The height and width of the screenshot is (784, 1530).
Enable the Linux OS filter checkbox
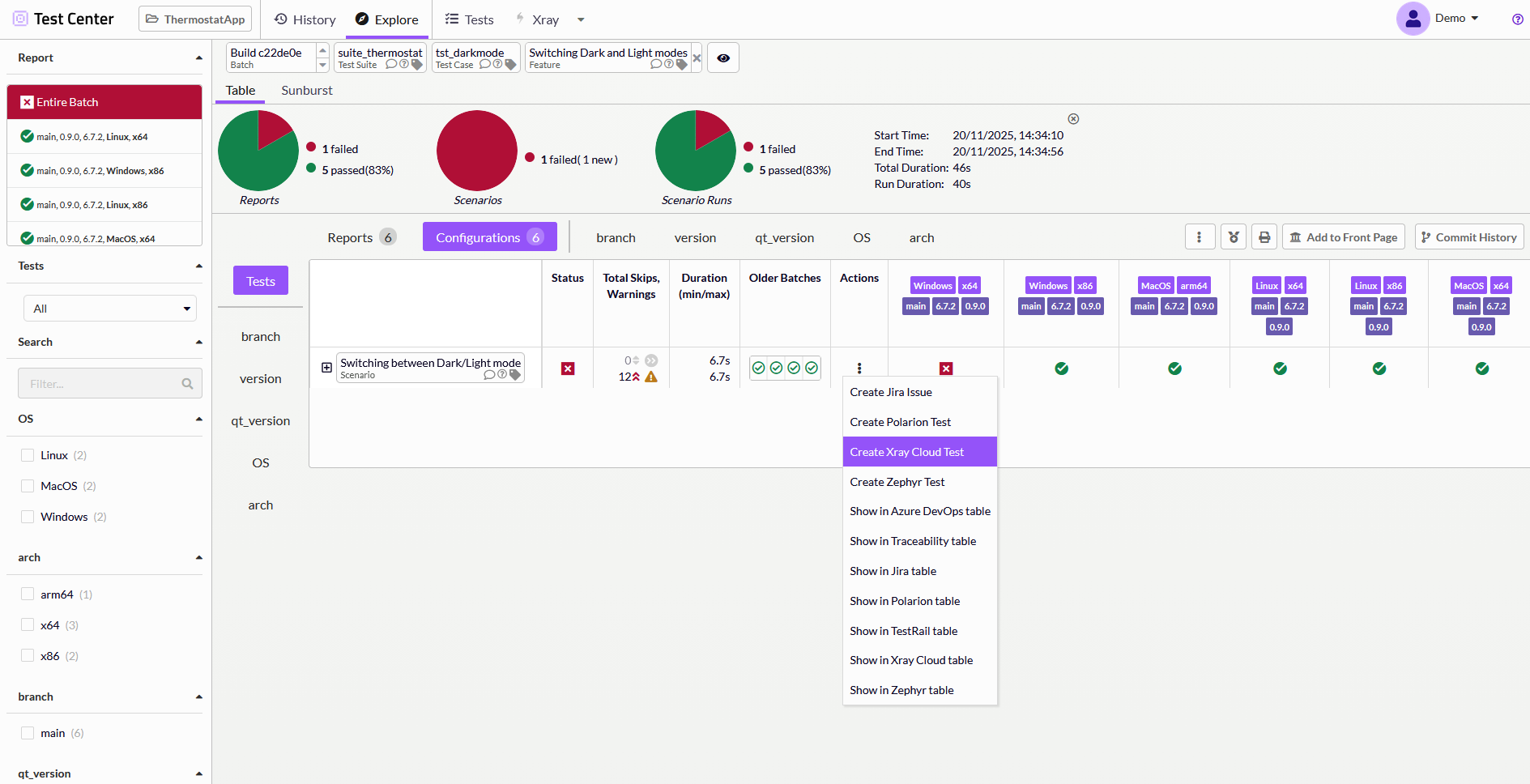28,455
